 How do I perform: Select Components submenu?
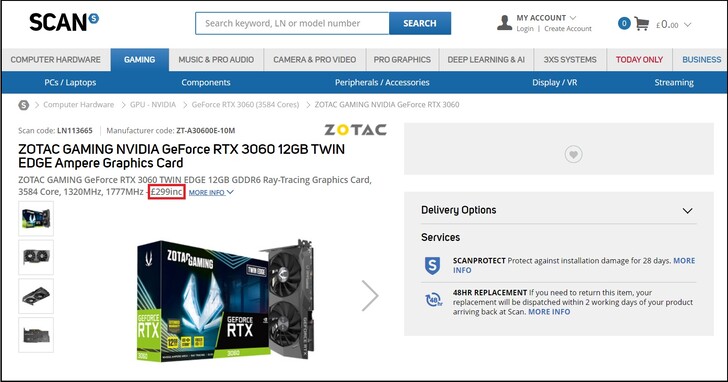[x=206, y=83]
